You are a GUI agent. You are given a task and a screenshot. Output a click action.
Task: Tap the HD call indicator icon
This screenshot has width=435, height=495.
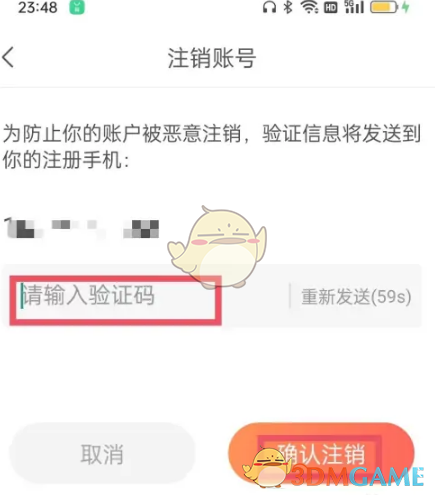331,7
